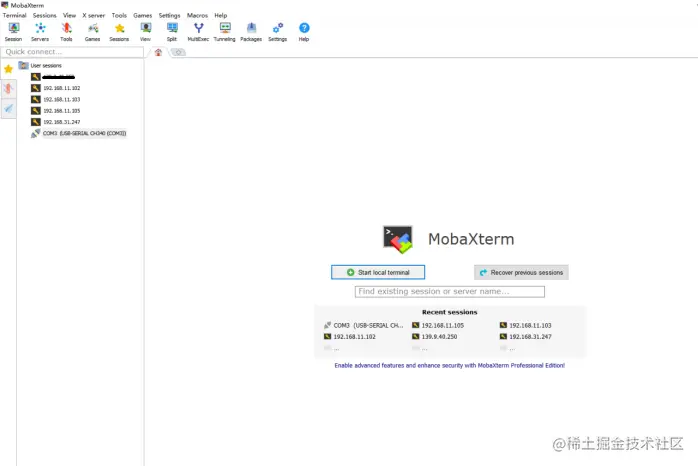Screen dimensions: 698x466
Task: Open the View menu
Action: 69,15
